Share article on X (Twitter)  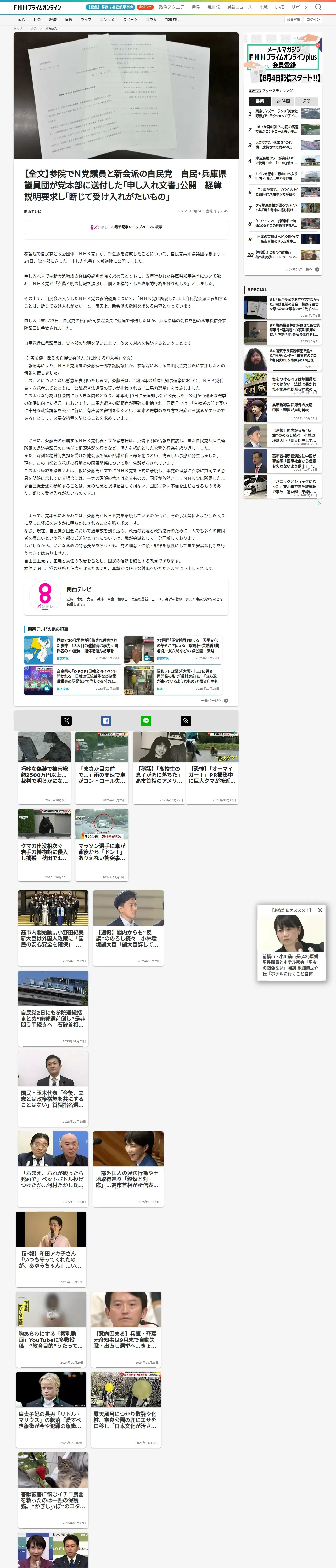tap(66, 721)
